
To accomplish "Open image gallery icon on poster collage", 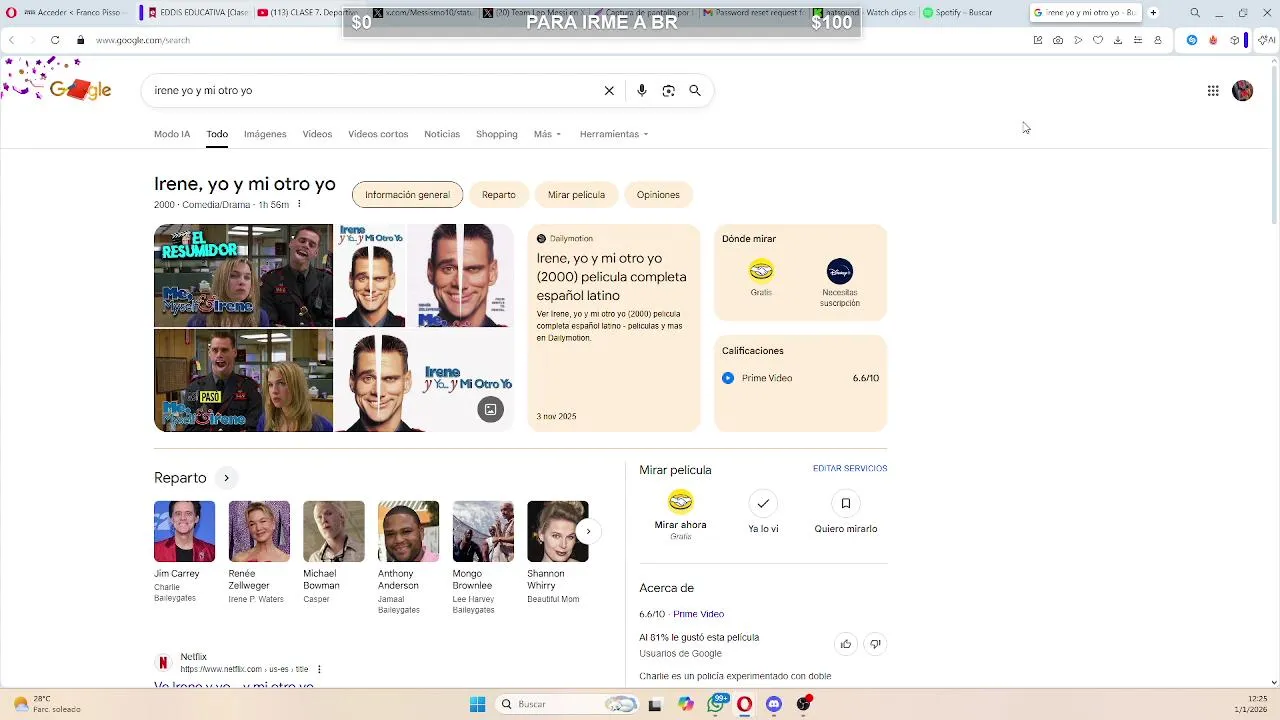I will [490, 409].
